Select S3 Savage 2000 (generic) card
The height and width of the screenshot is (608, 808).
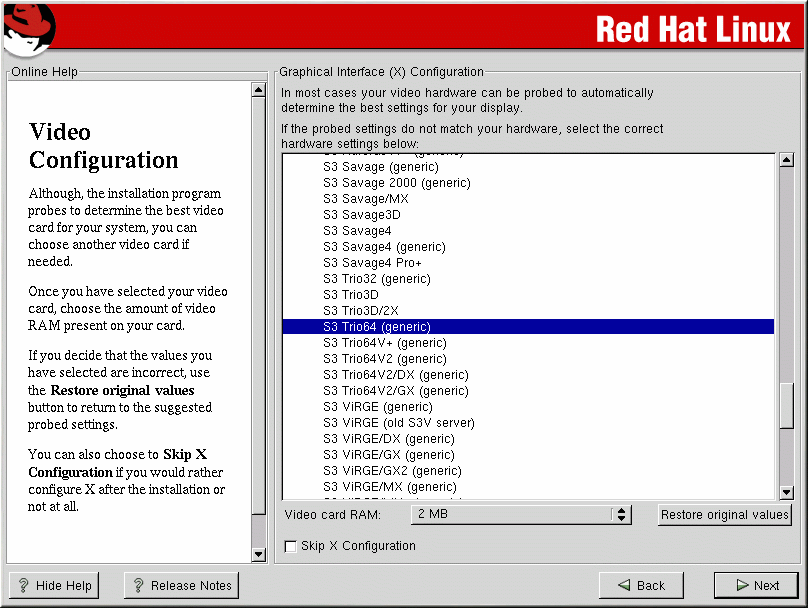(396, 183)
